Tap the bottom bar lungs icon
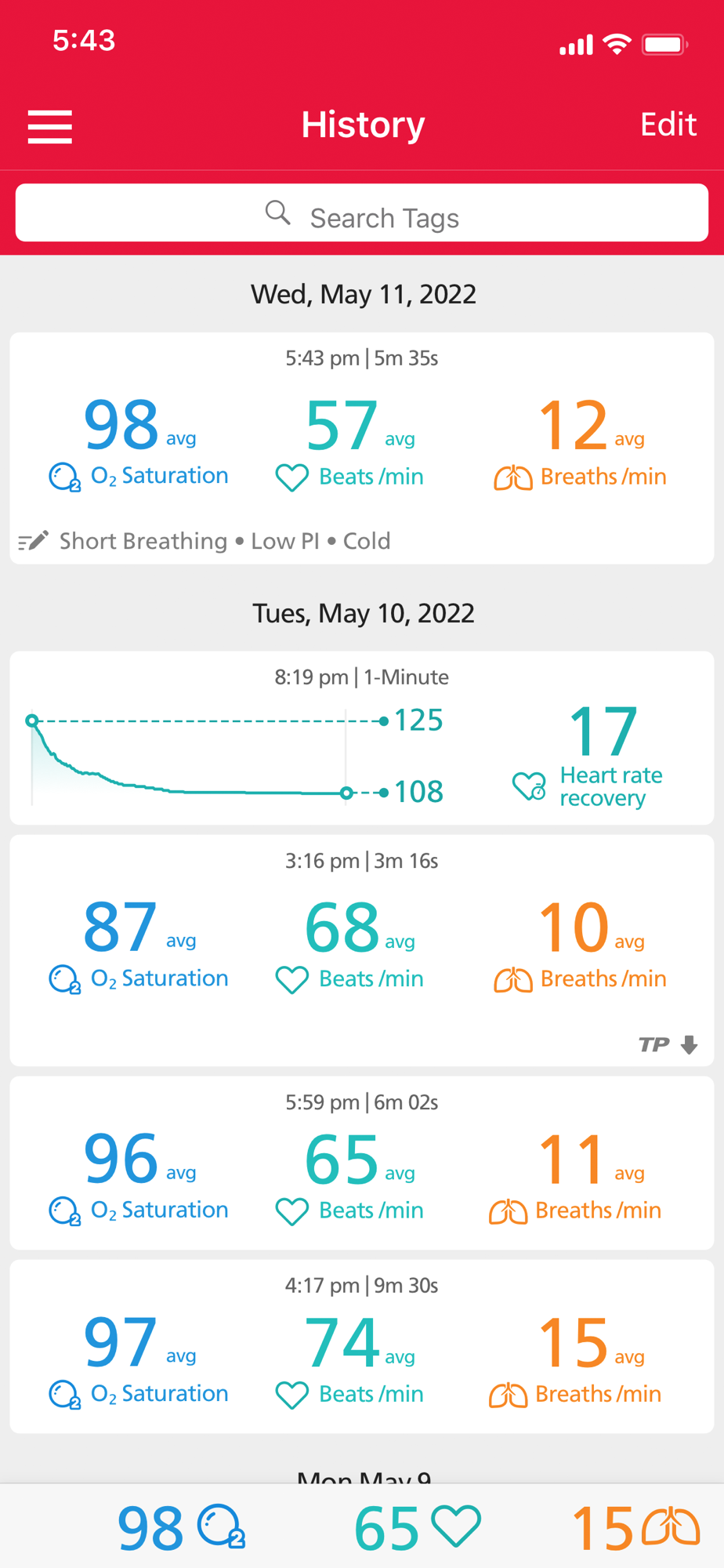The width and height of the screenshot is (724, 1568). (x=671, y=1526)
